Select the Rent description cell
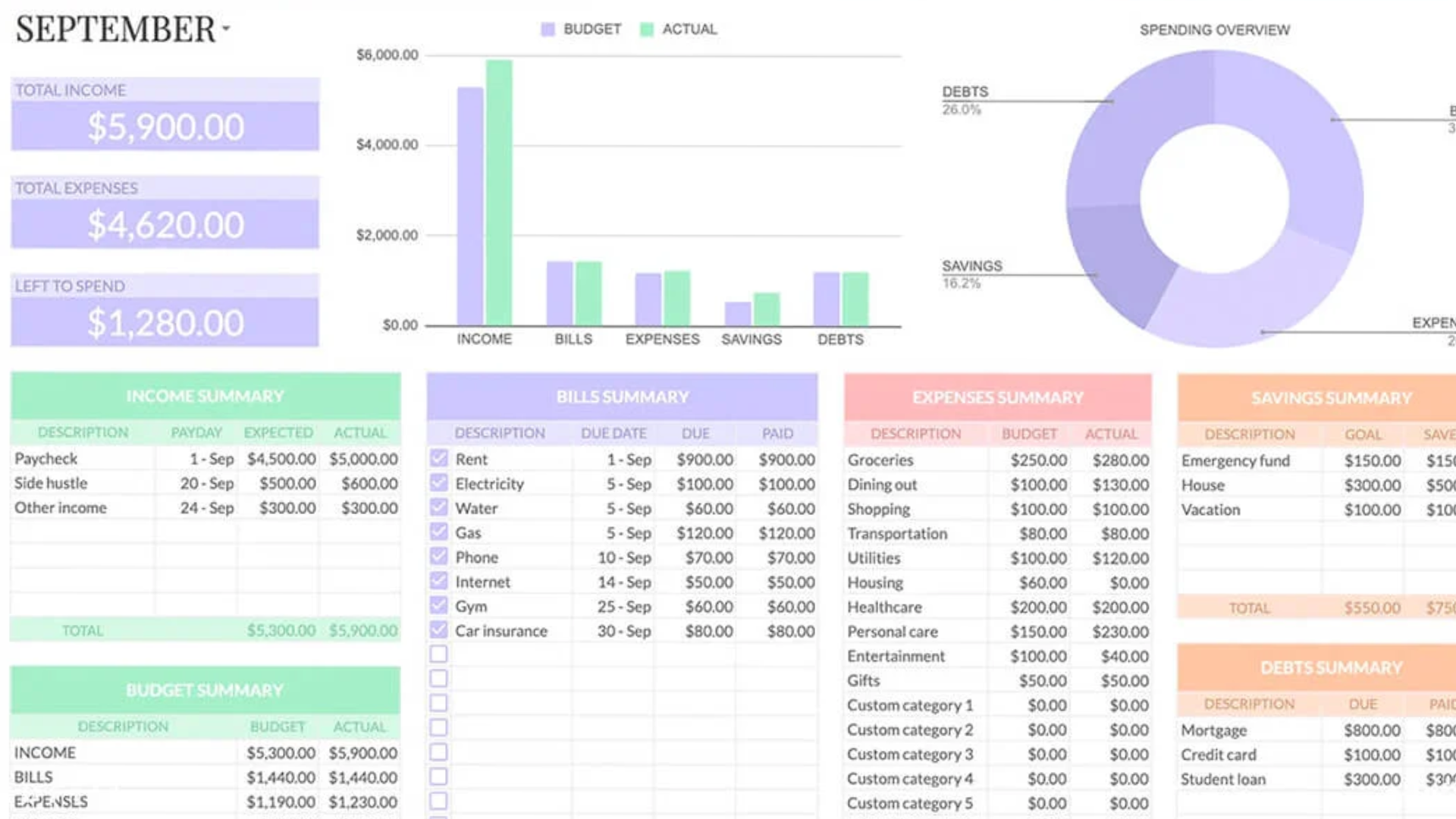This screenshot has width=1456, height=819. coord(513,459)
